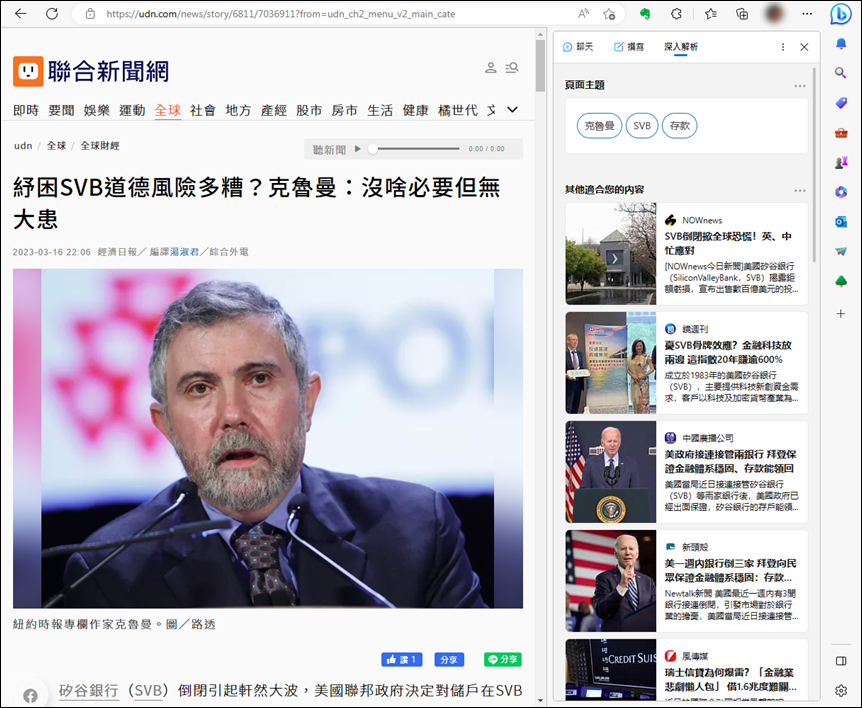Select the 存款 topic chip

coord(679,126)
